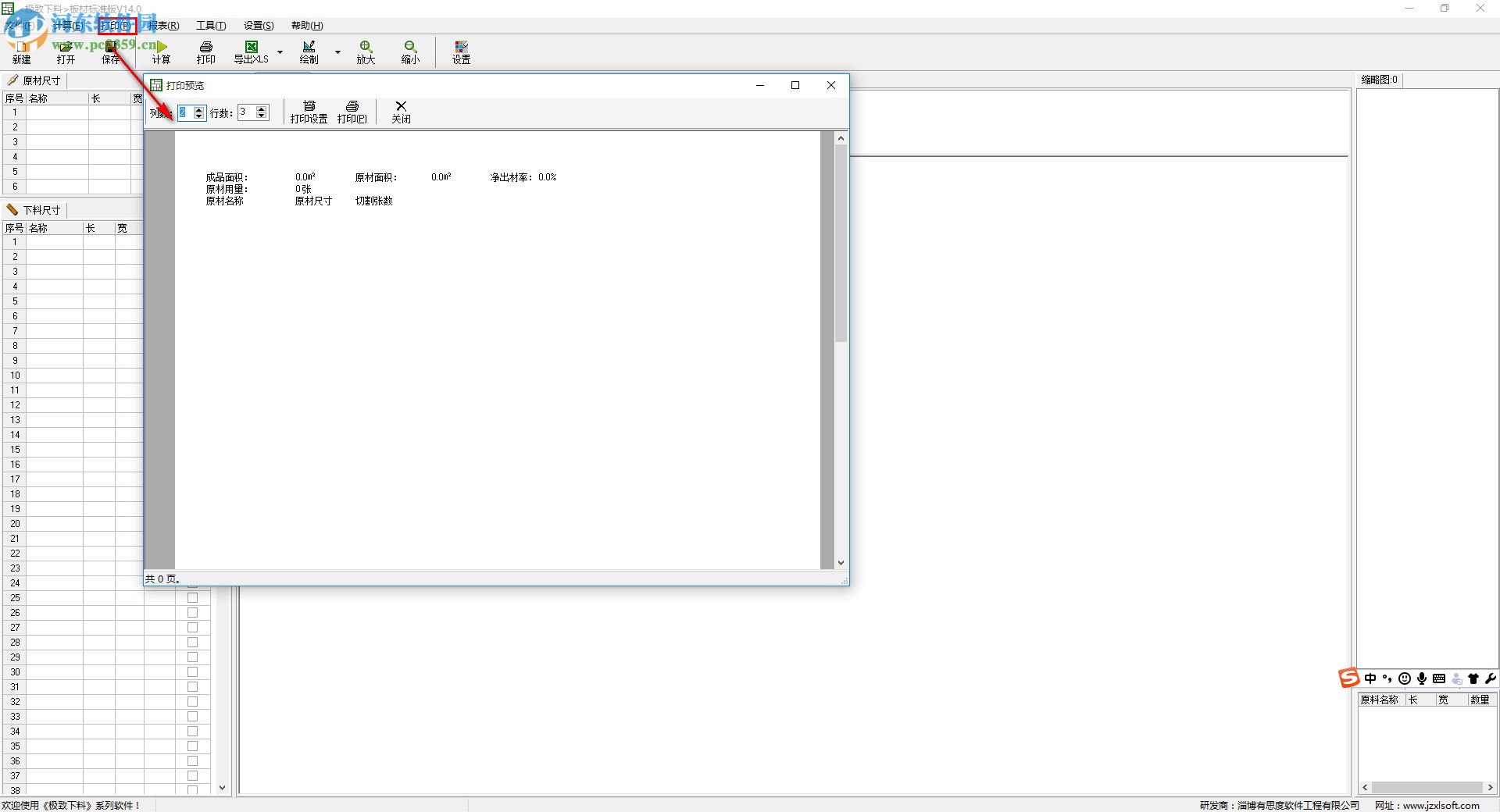Image resolution: width=1500 pixels, height=812 pixels.
Task: Tick the checkbox in cutting-size row 26
Action: coord(193,613)
